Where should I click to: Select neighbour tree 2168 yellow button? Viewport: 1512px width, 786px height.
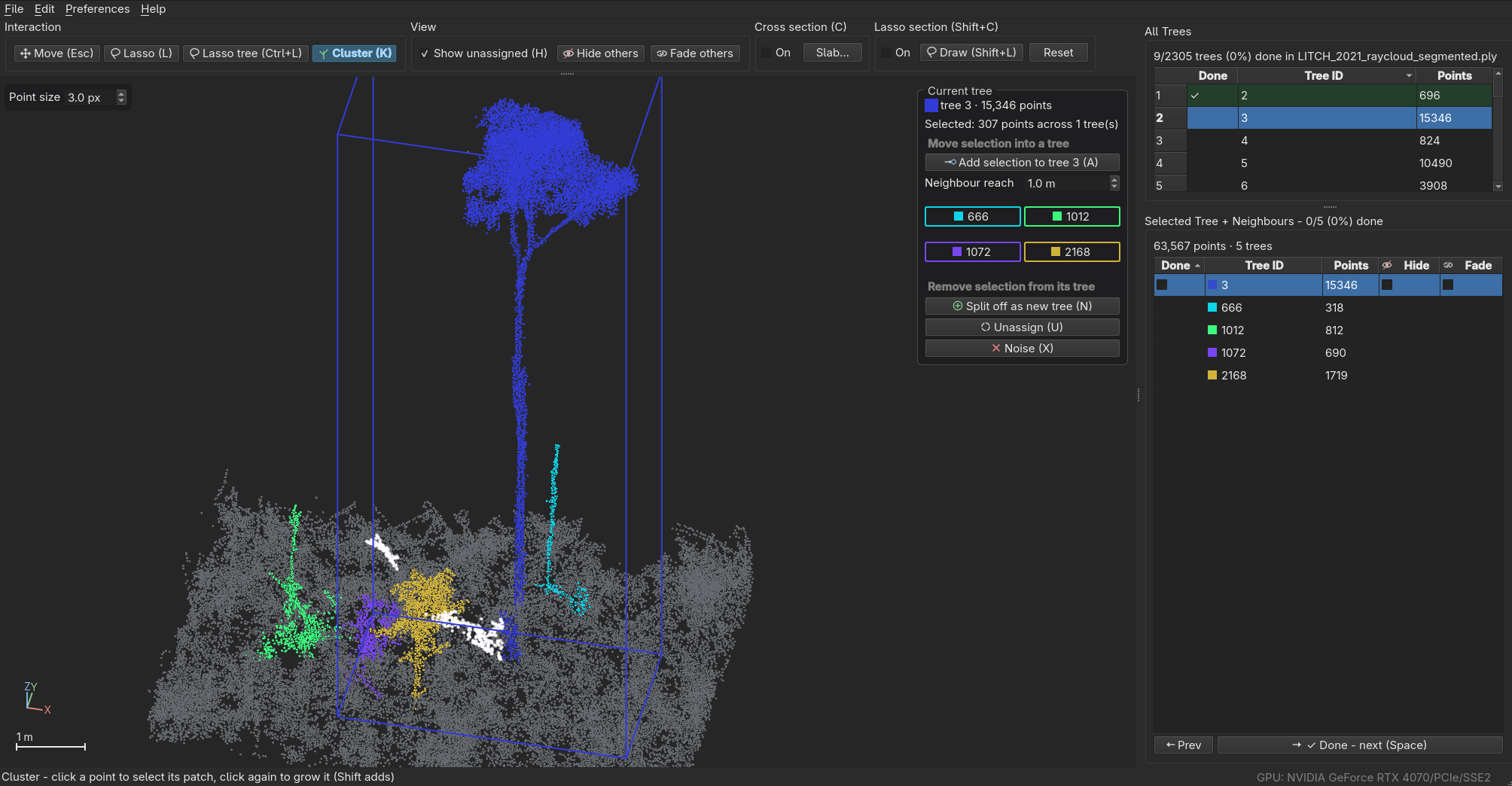(1072, 252)
